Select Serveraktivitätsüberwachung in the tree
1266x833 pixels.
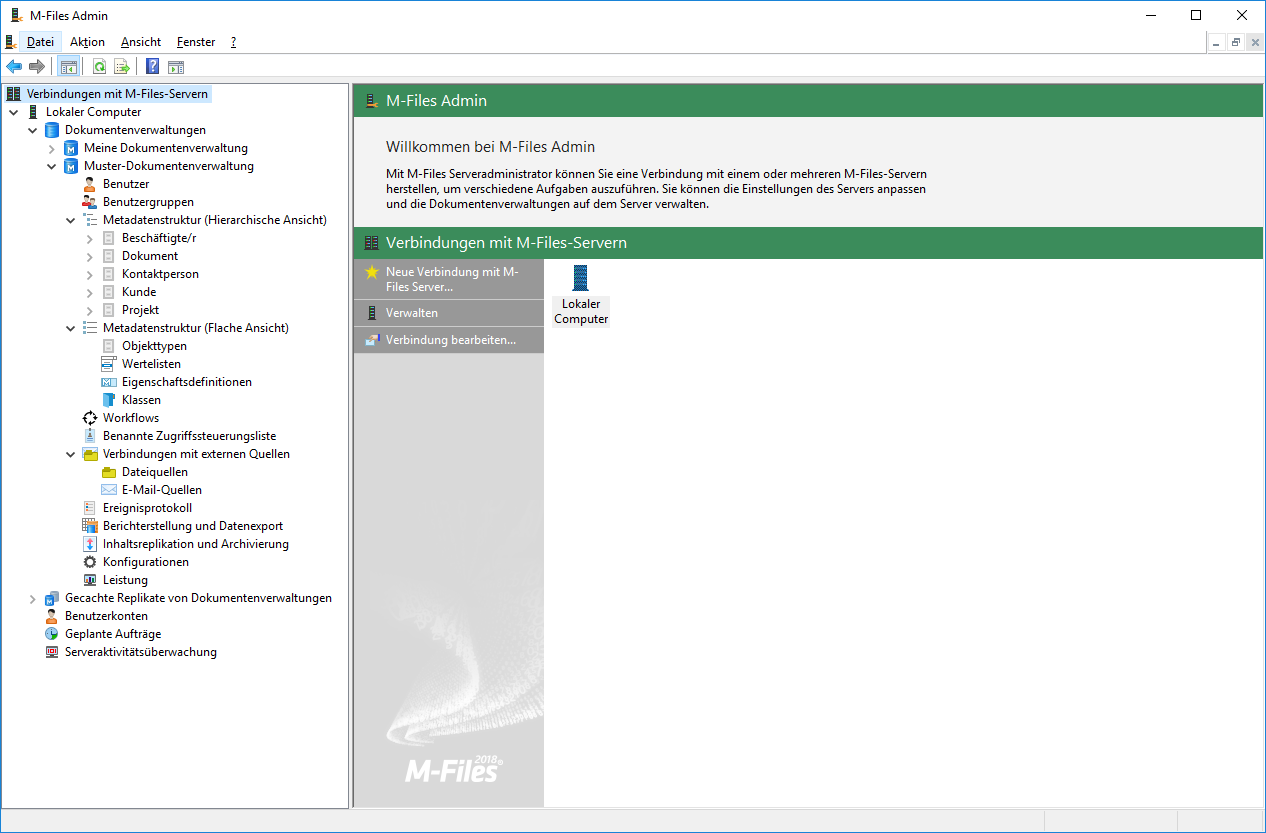point(140,652)
